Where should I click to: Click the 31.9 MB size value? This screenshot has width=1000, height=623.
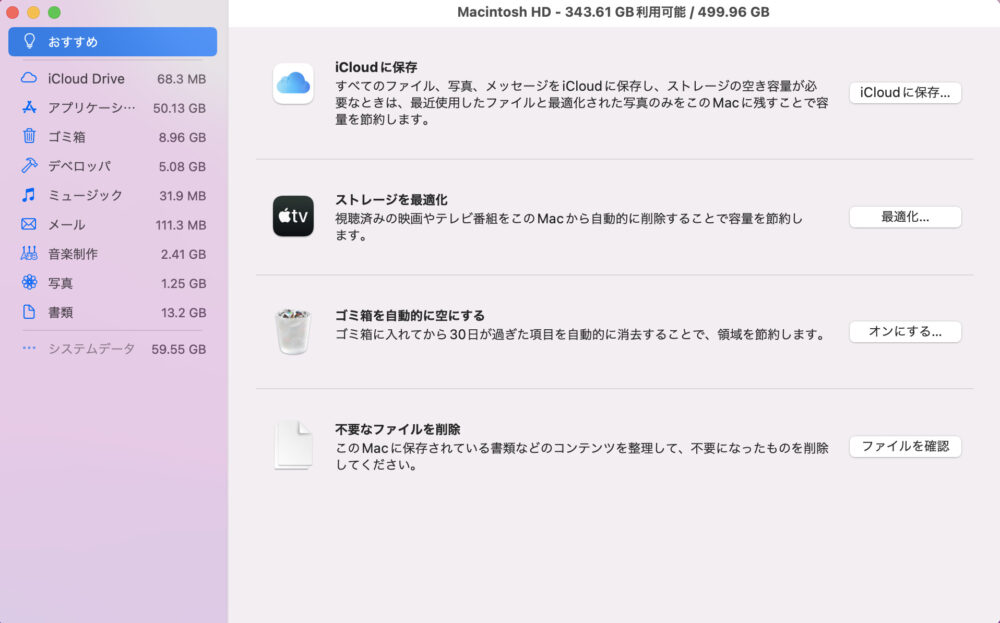(x=182, y=196)
